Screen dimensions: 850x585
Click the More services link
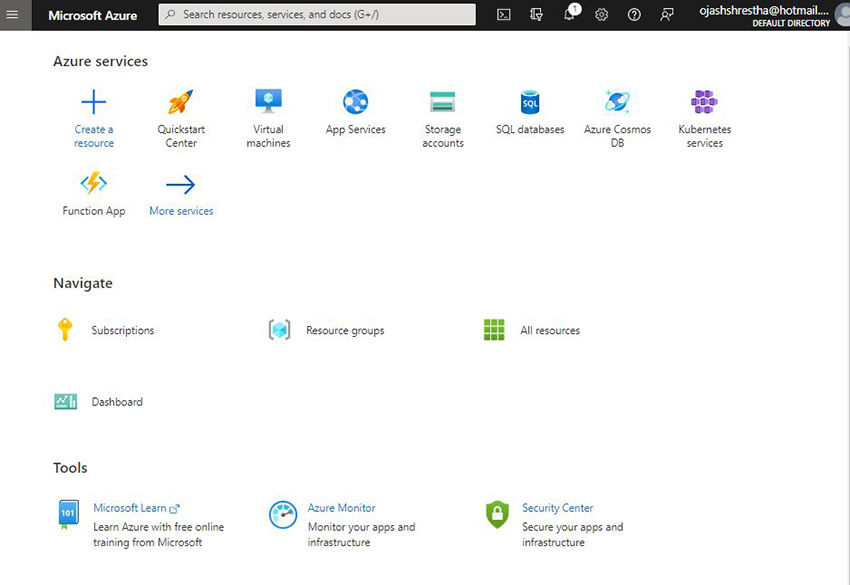180,210
